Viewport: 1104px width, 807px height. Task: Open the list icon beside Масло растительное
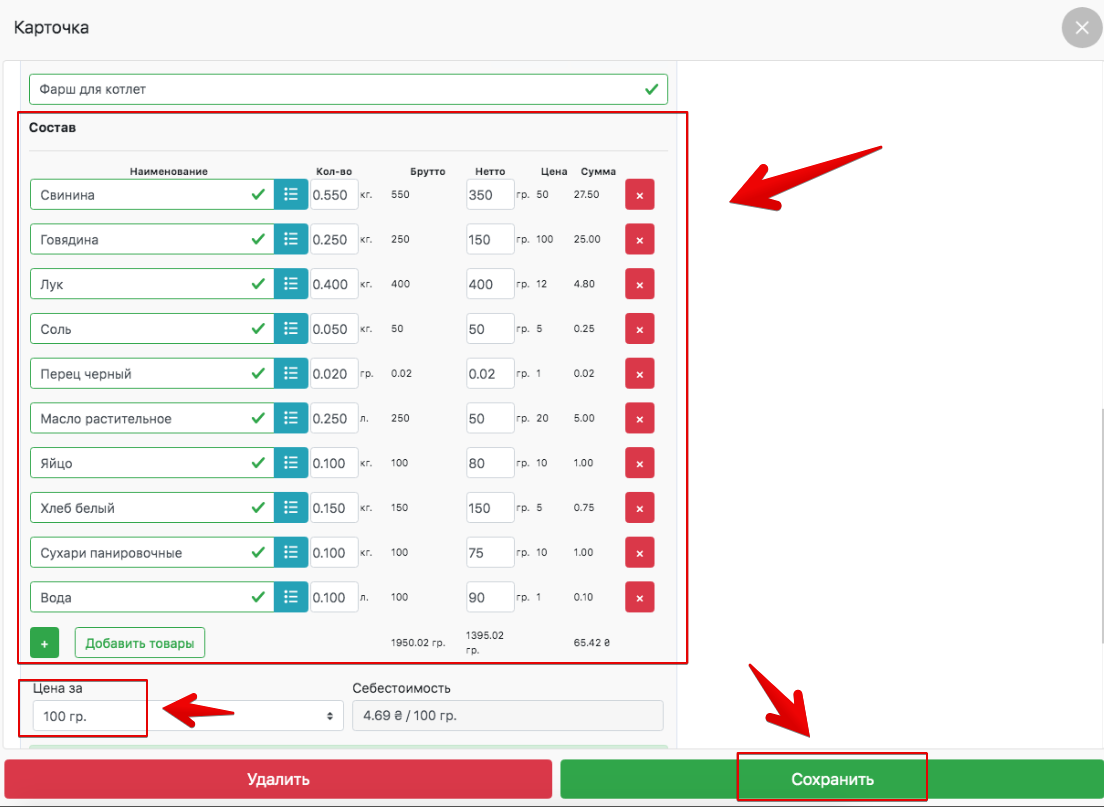click(291, 418)
